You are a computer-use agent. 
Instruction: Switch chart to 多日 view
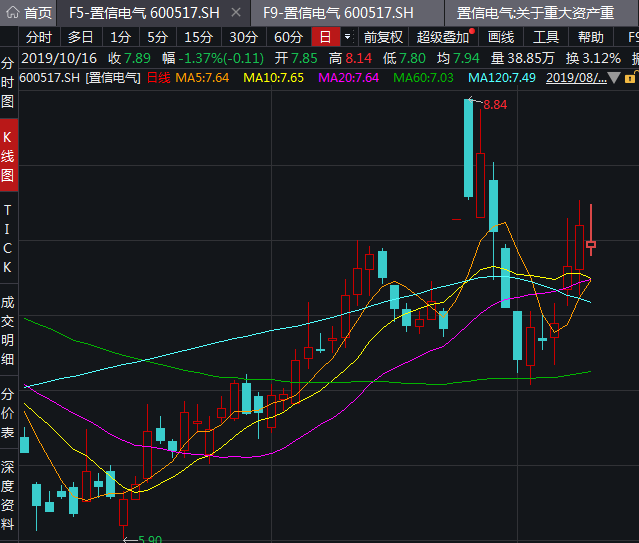click(x=80, y=37)
